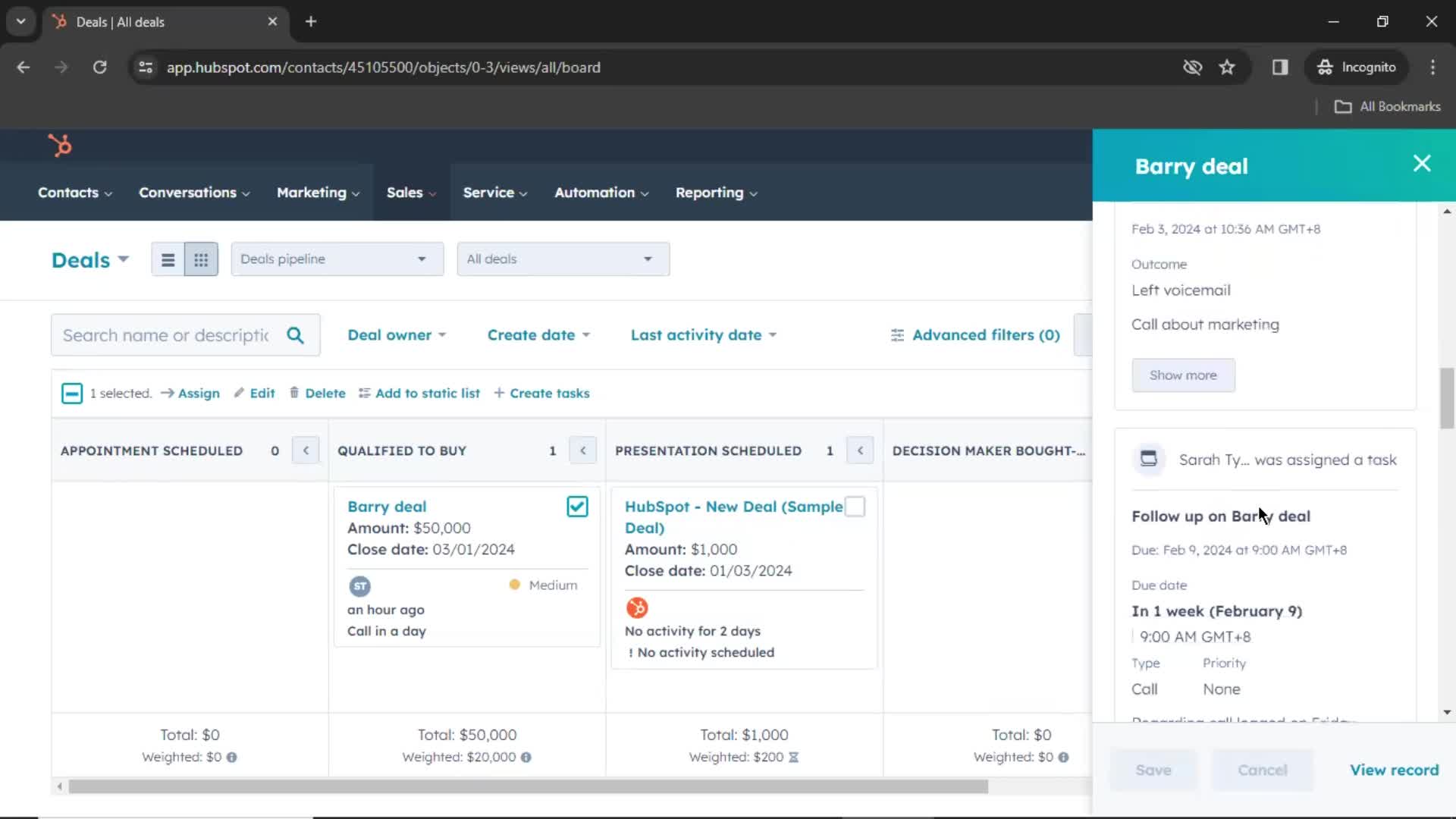Image resolution: width=1456 pixels, height=819 pixels.
Task: Click the Save button in side panel
Action: pos(1153,770)
